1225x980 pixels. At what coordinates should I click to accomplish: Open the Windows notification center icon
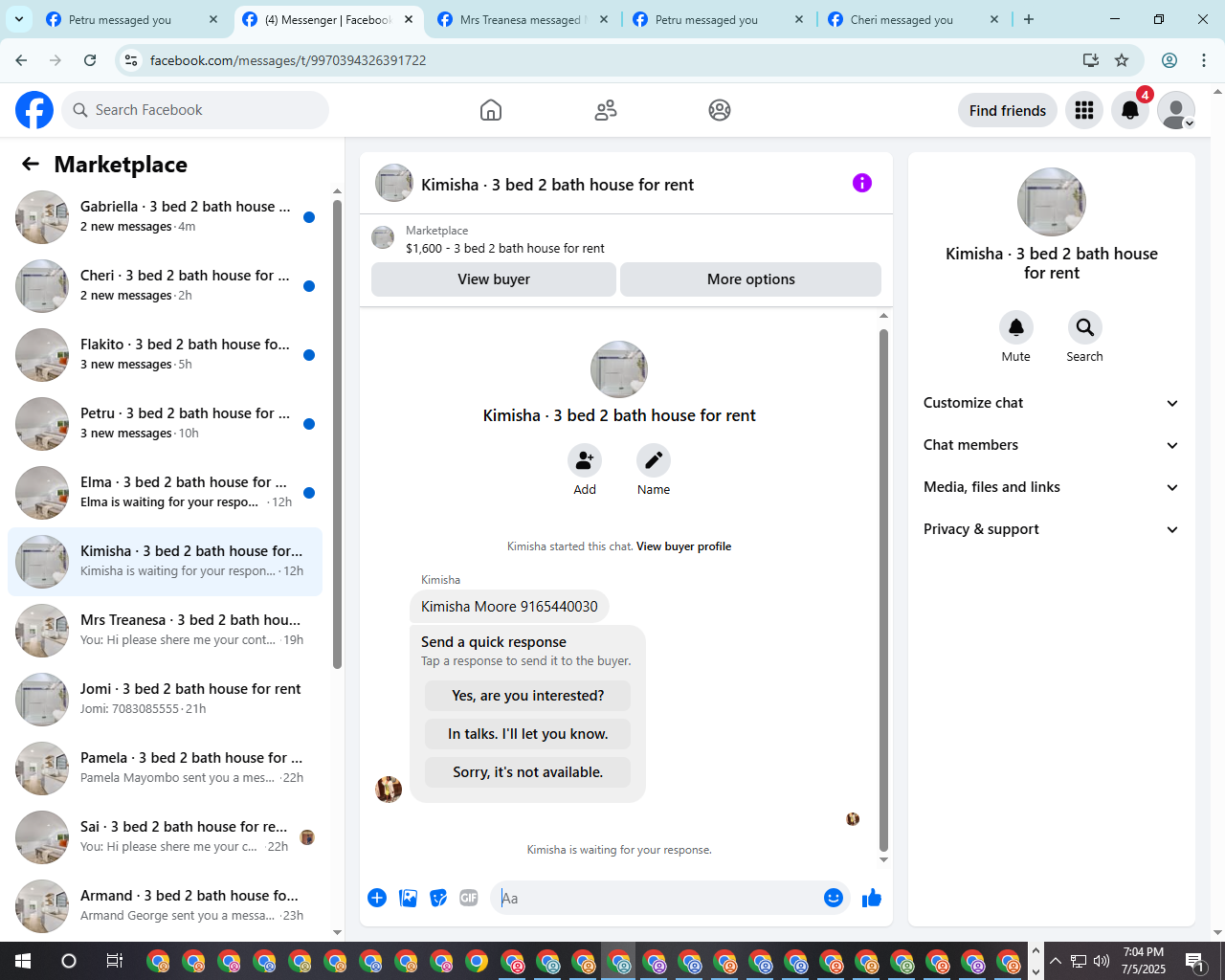pyautogui.click(x=1194, y=961)
